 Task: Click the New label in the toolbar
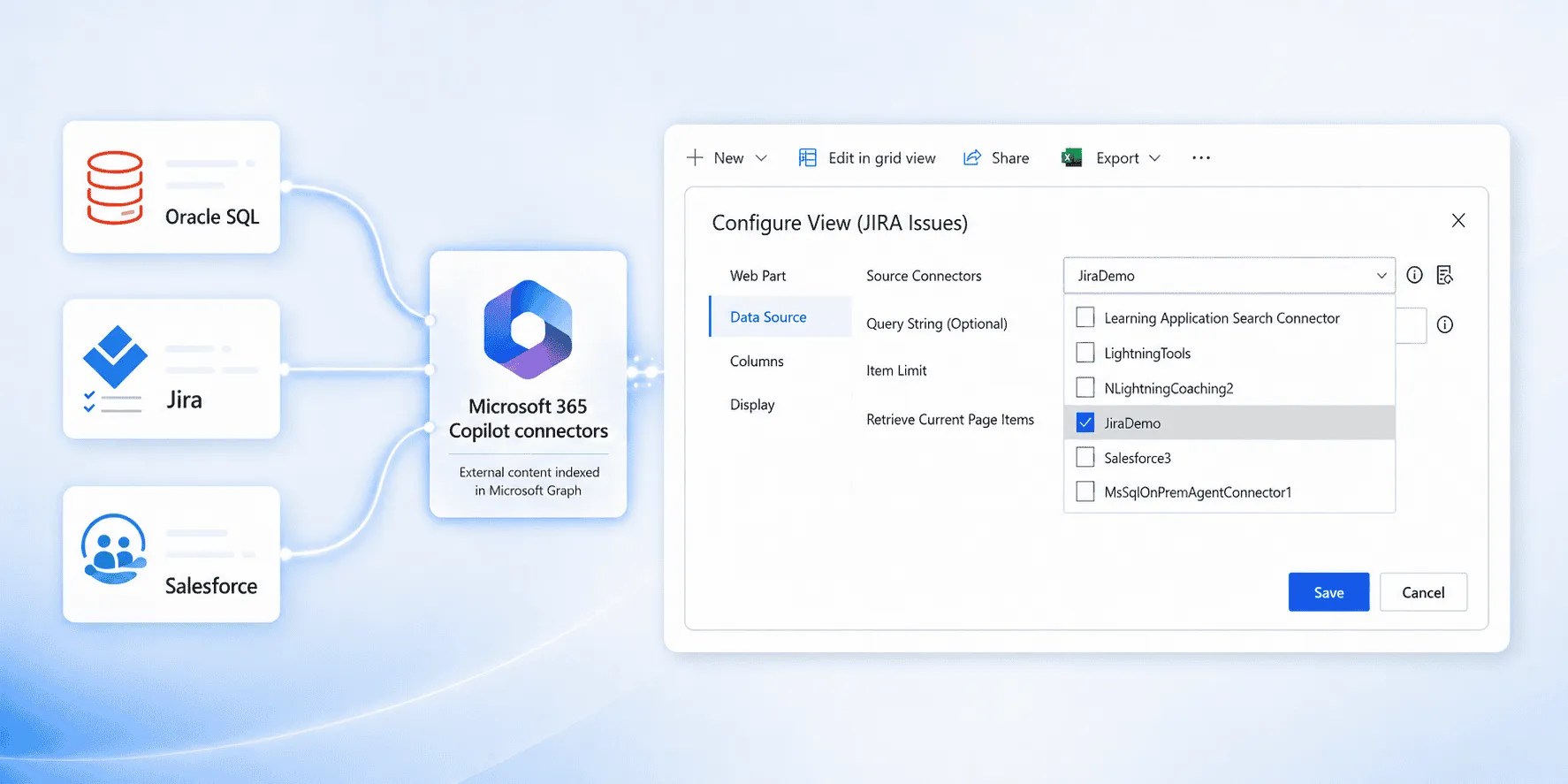point(728,158)
